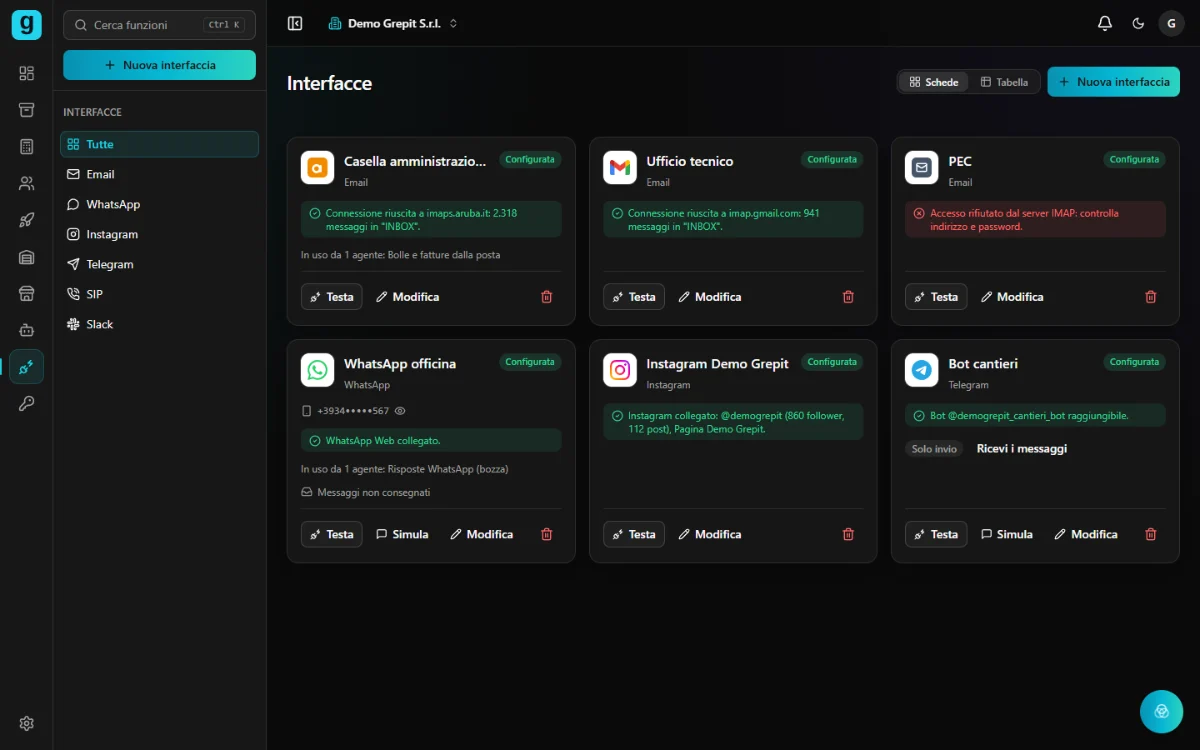Click the Gmail logo on Ufficio tecnico
Viewport: 1200px width, 750px height.
click(x=620, y=168)
